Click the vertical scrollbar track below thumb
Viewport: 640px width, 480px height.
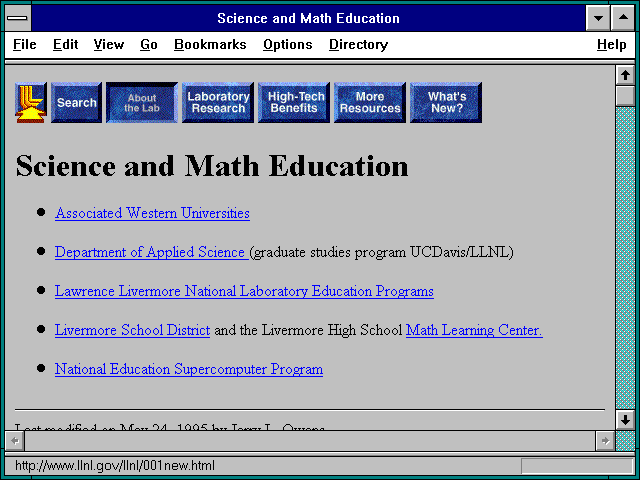click(x=625, y=258)
